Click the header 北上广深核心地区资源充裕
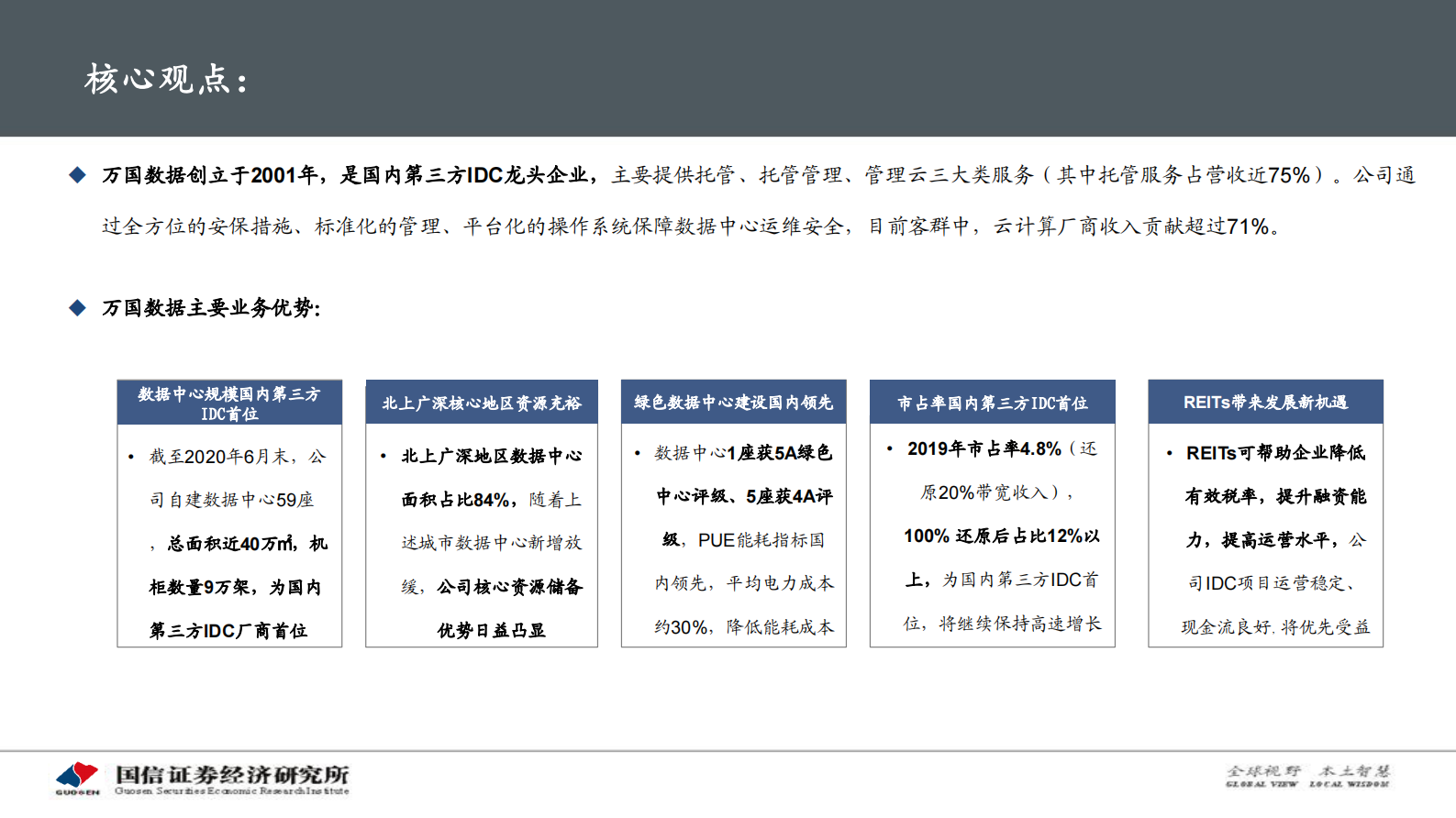Screen dimensions: 1456x818 point(482,403)
